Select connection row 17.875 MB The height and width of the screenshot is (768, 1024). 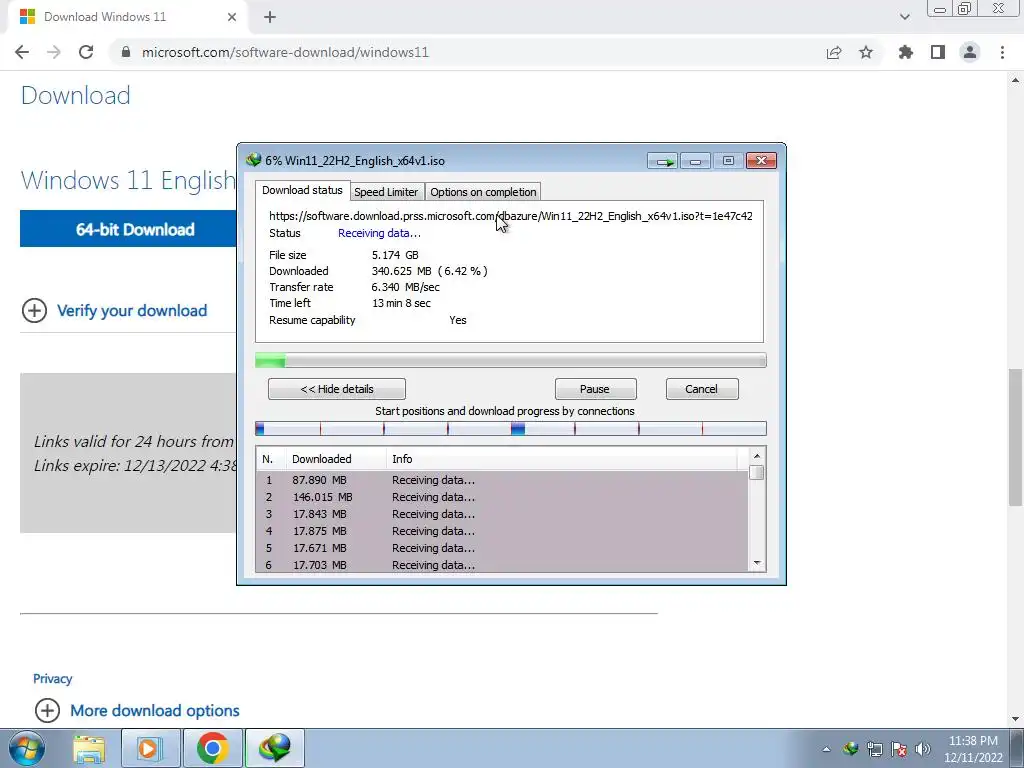coord(502,531)
